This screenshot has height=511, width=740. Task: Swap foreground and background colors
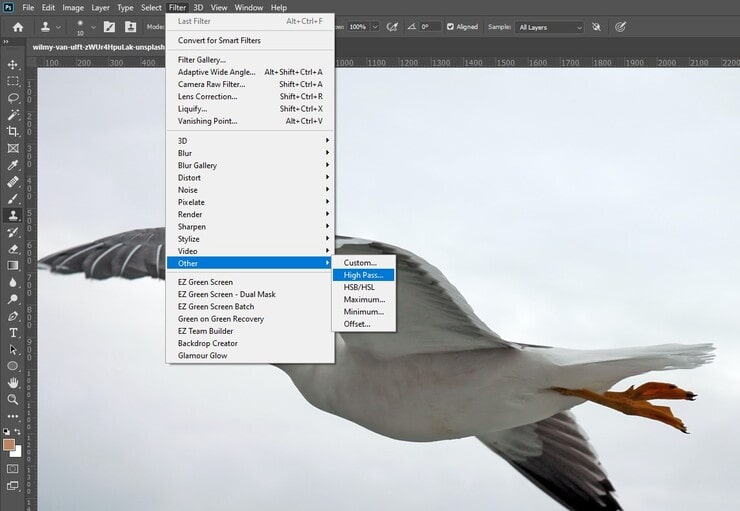pyautogui.click(x=17, y=431)
